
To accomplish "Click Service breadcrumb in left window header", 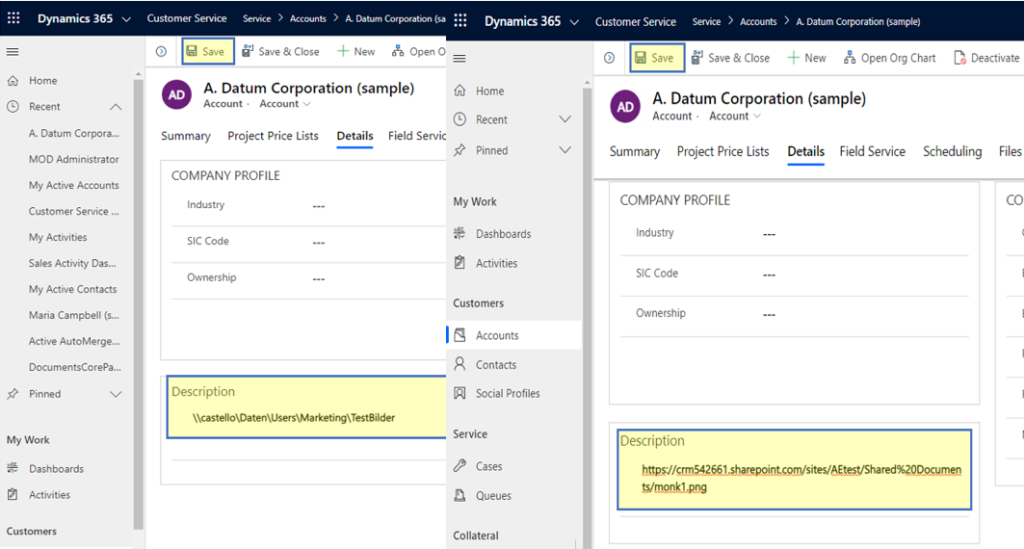I will coord(257,18).
